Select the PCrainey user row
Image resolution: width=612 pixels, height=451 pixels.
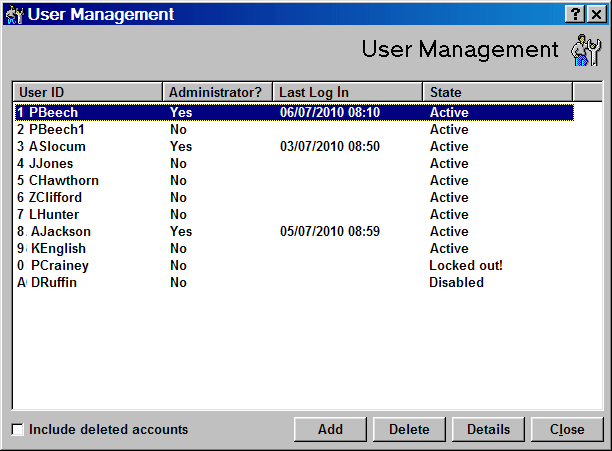point(294,265)
